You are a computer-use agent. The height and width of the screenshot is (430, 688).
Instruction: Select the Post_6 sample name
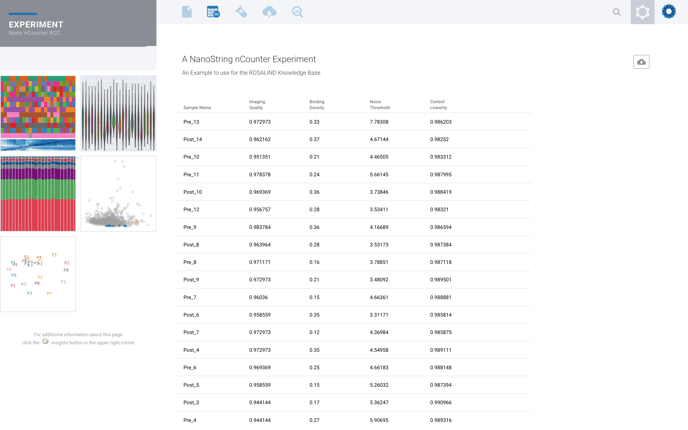(x=191, y=315)
